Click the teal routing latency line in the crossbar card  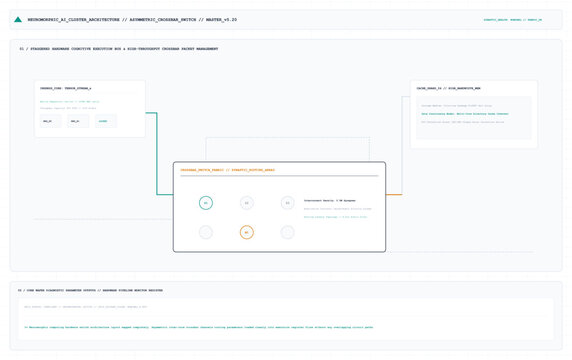pyautogui.click(x=336, y=217)
